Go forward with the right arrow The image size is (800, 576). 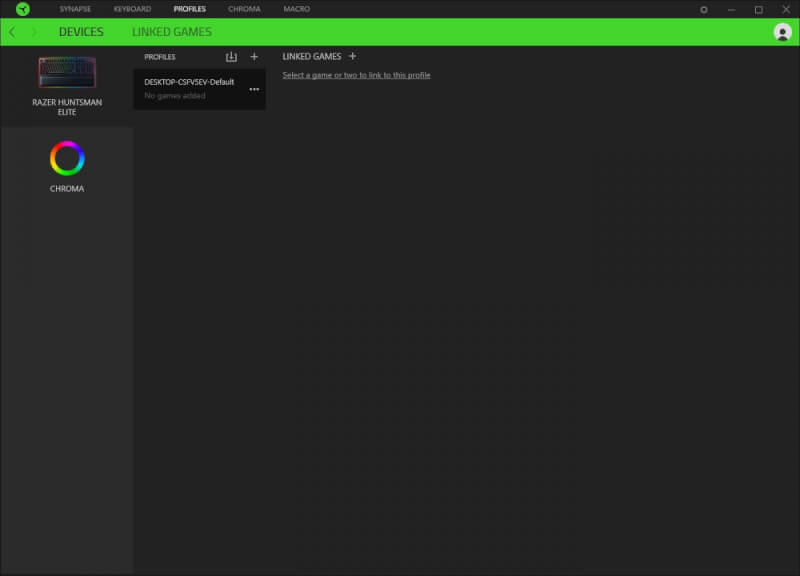[x=34, y=32]
